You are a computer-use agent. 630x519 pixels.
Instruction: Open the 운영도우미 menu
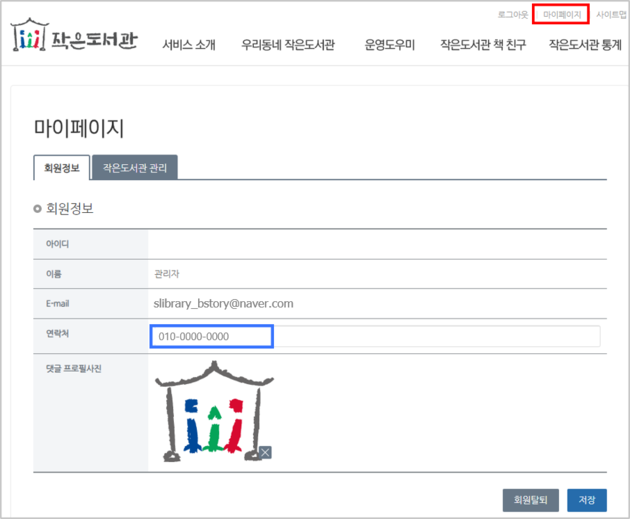[389, 45]
